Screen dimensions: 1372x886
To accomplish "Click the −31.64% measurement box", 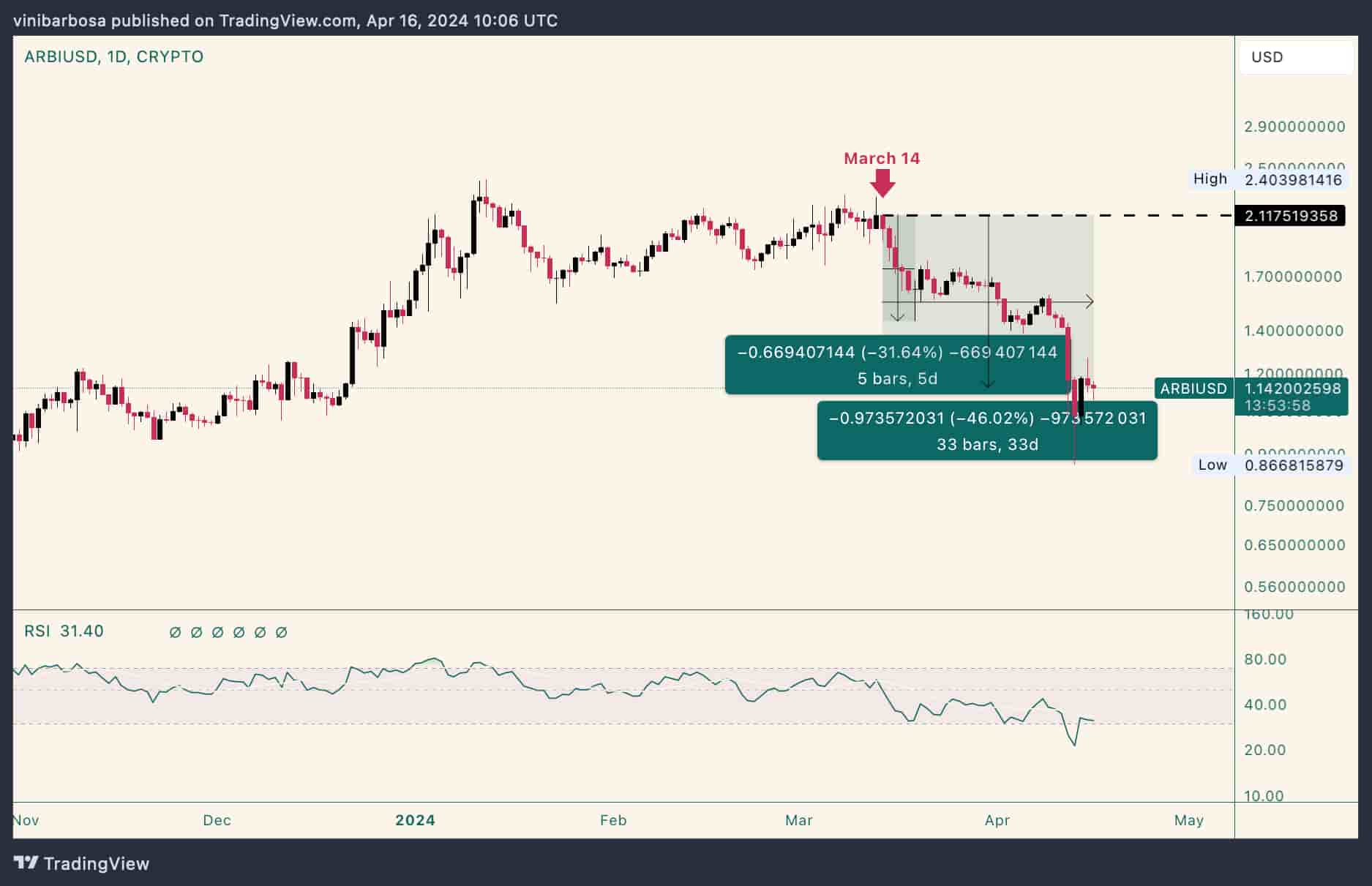I will (897, 364).
